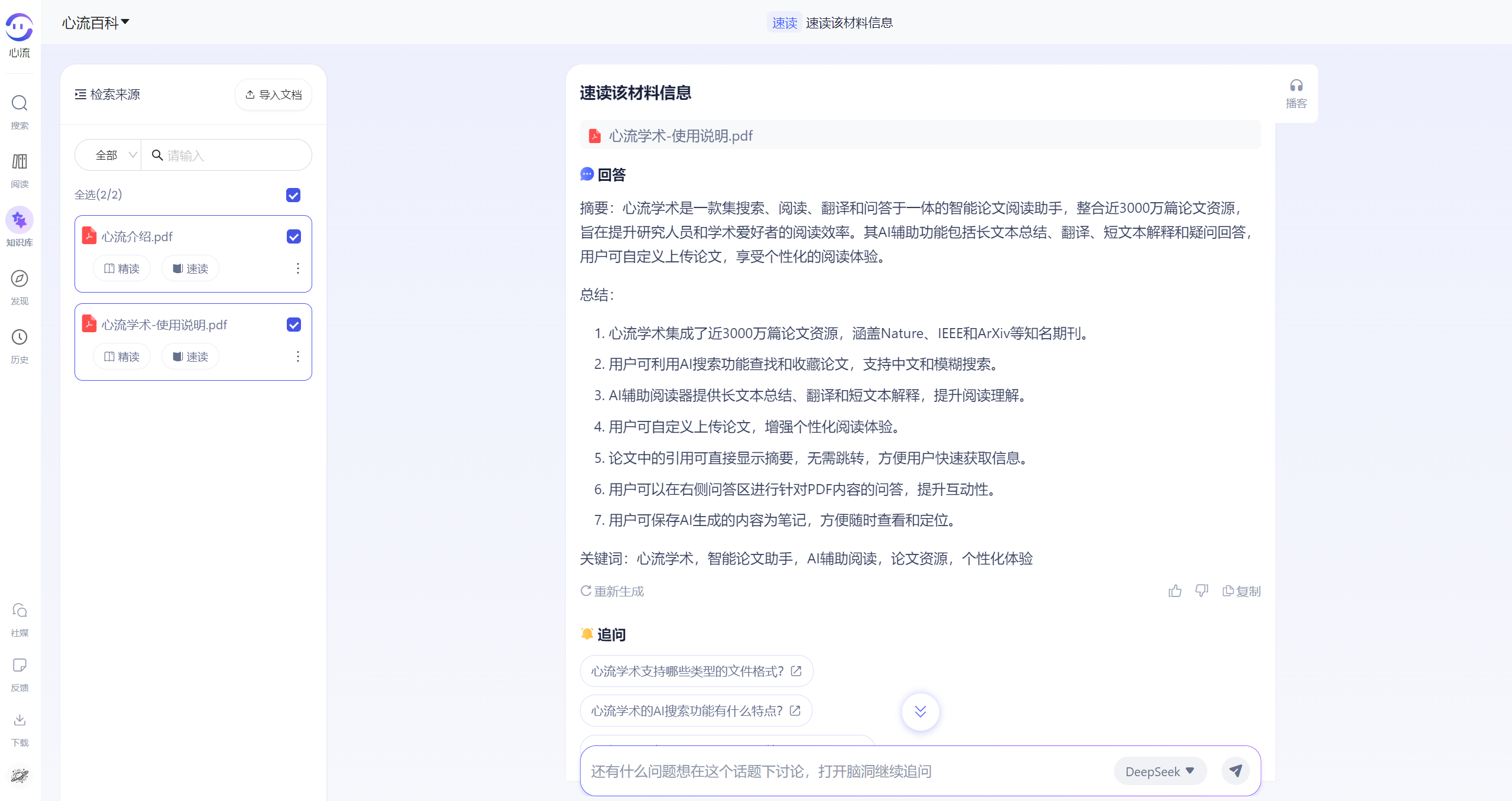Expand the 全部 filter dropdown
The height and width of the screenshot is (801, 1512).
108,155
